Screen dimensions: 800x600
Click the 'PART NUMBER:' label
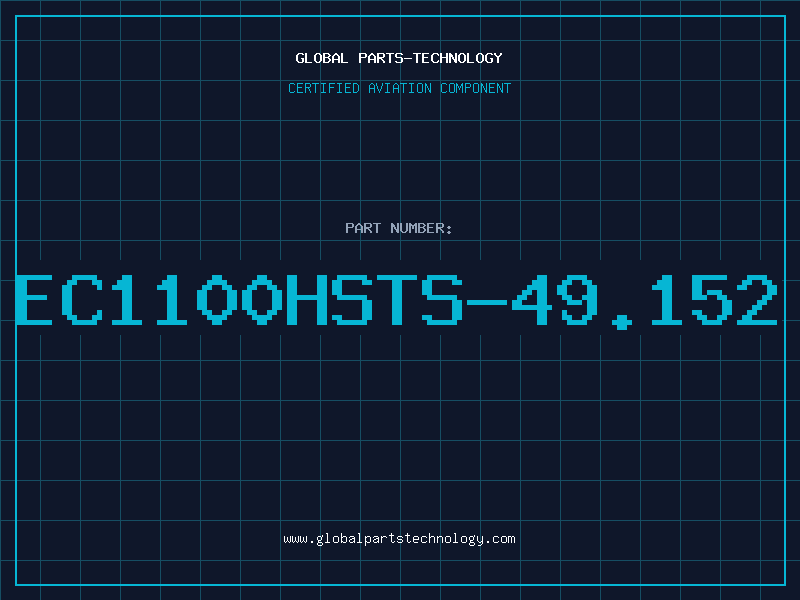click(398, 228)
